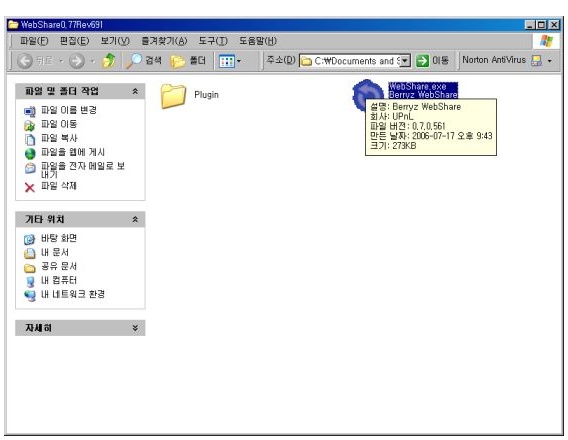Open the 보기(V) menu
568x440 pixels.
115,41
